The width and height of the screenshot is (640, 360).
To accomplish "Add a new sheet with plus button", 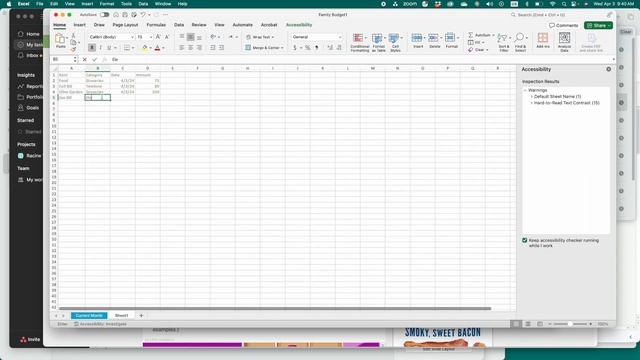I will 141,316.
